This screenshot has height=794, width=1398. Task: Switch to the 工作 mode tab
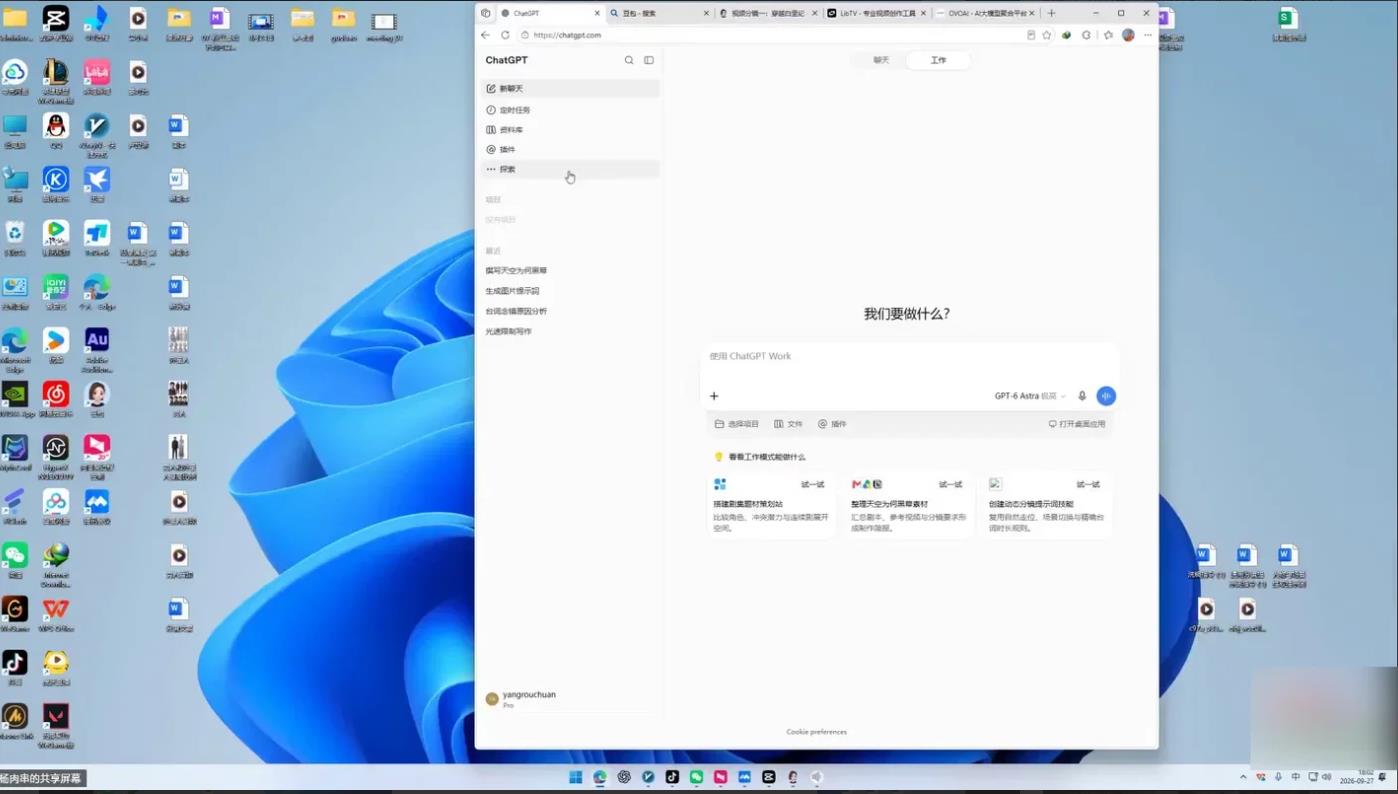(x=938, y=60)
